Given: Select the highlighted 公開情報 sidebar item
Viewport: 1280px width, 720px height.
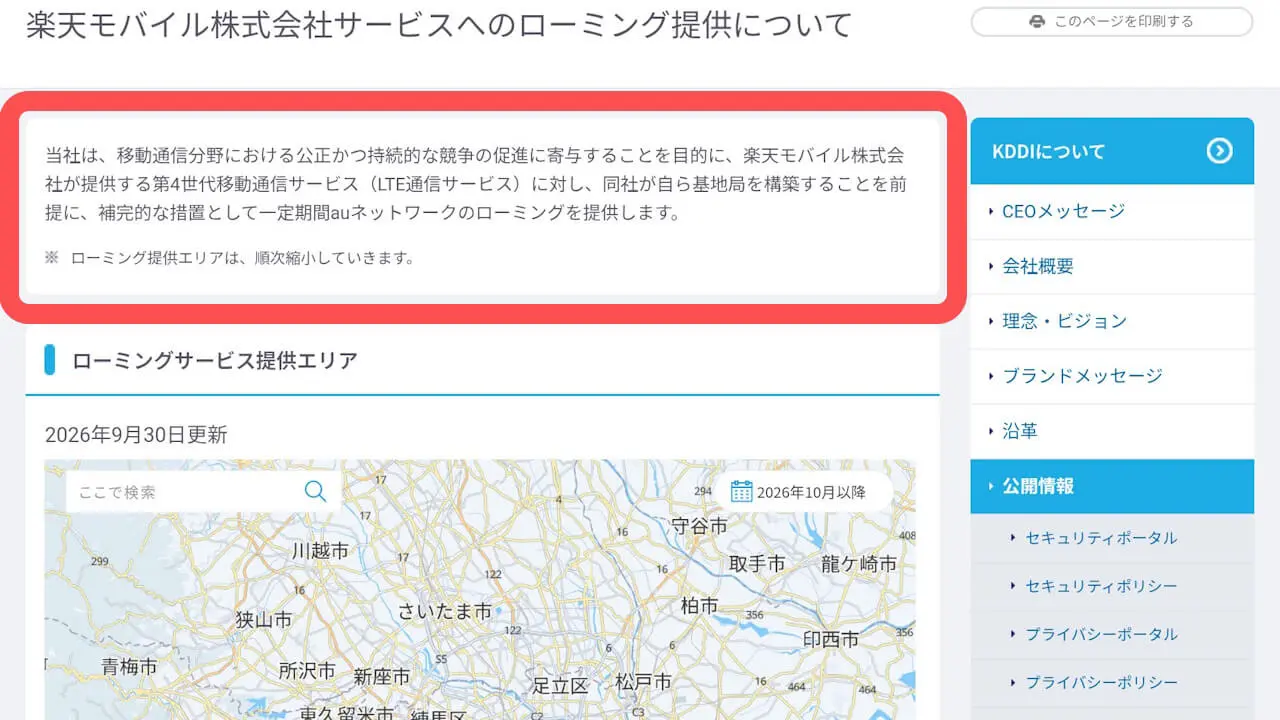Looking at the screenshot, I should 1112,486.
